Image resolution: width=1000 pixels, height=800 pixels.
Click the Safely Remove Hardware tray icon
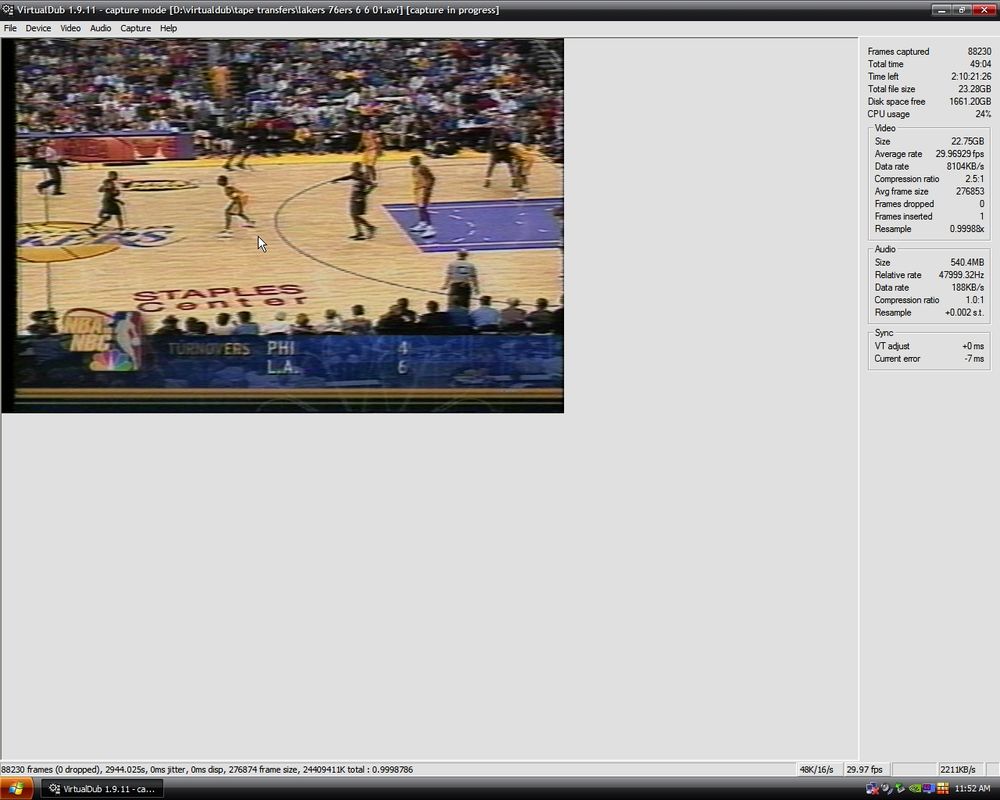click(900, 789)
